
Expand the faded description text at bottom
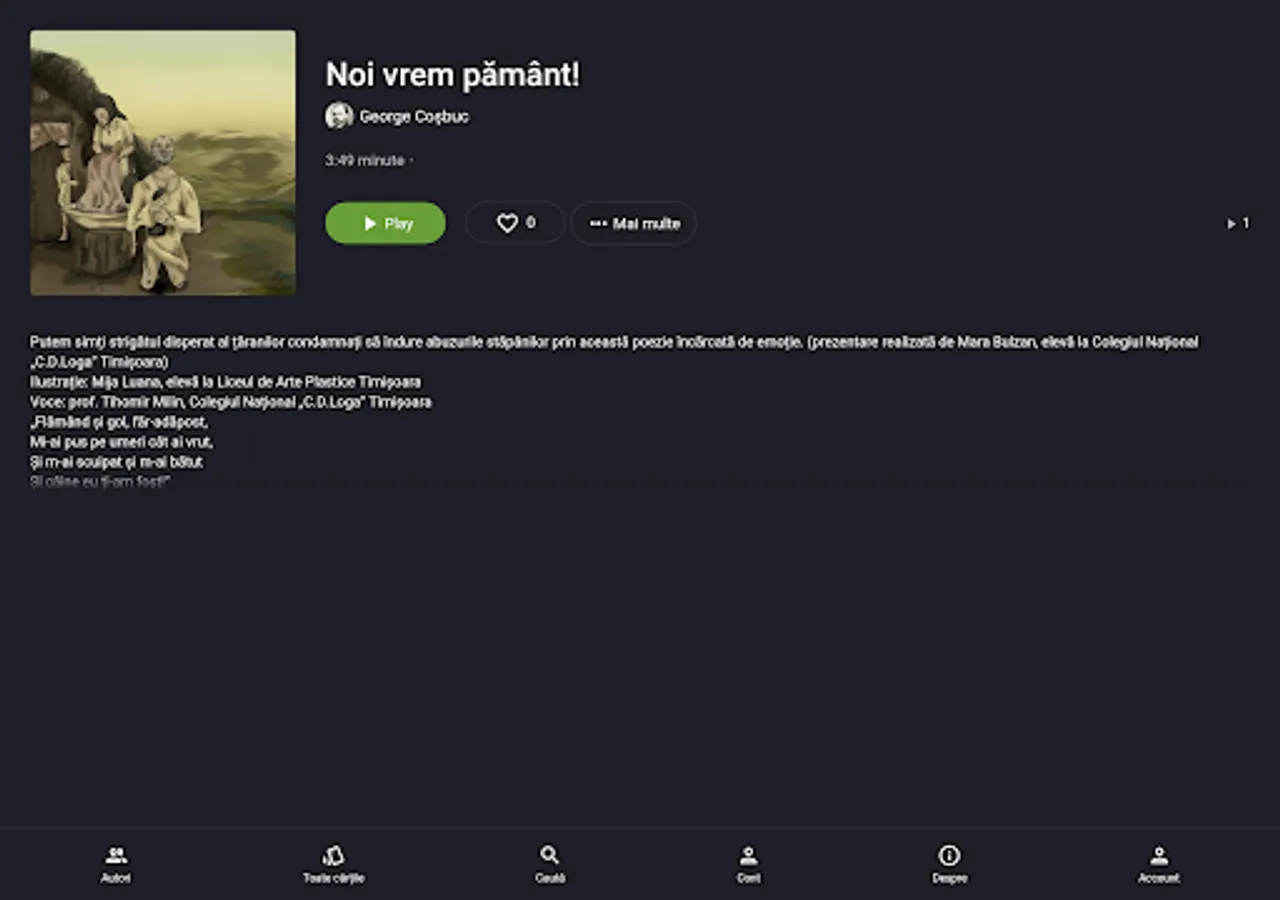[x=100, y=482]
